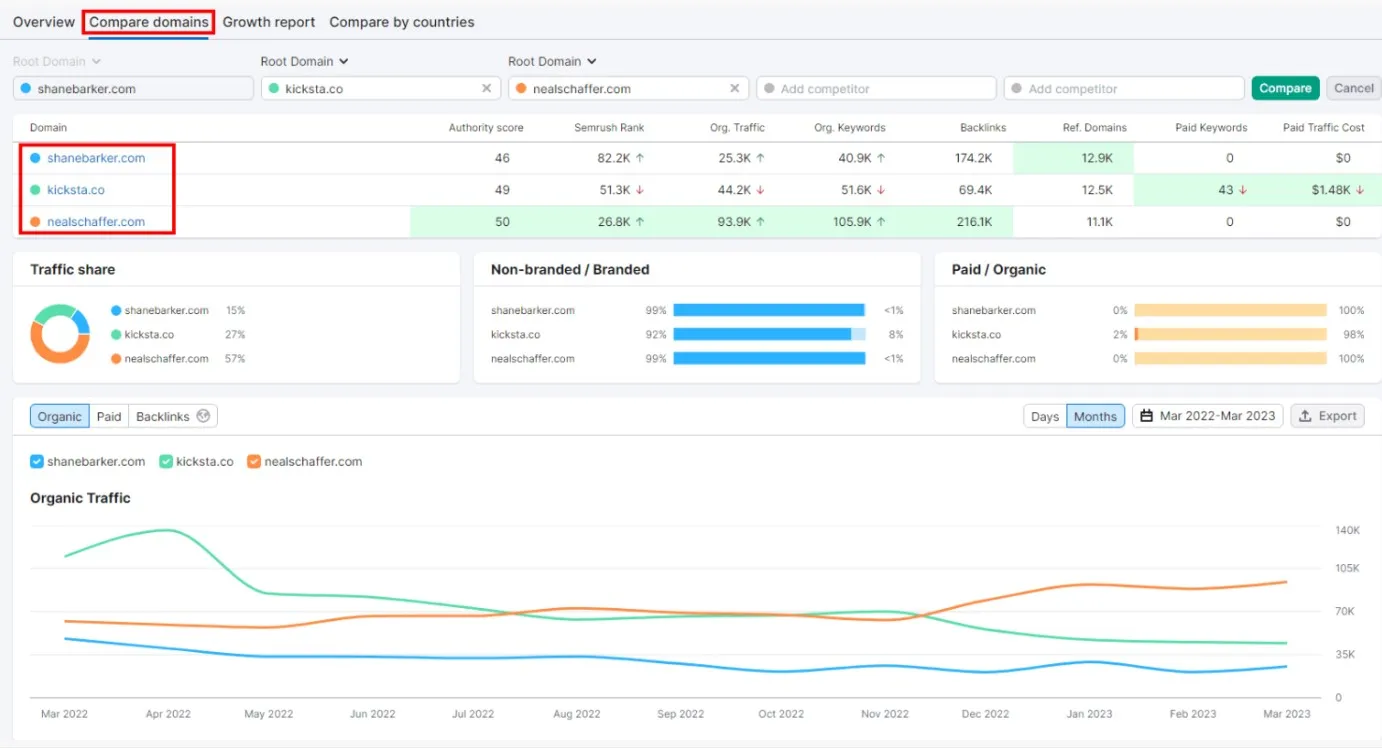Show Organic data in the chart
This screenshot has height=748, width=1382.
[60, 416]
